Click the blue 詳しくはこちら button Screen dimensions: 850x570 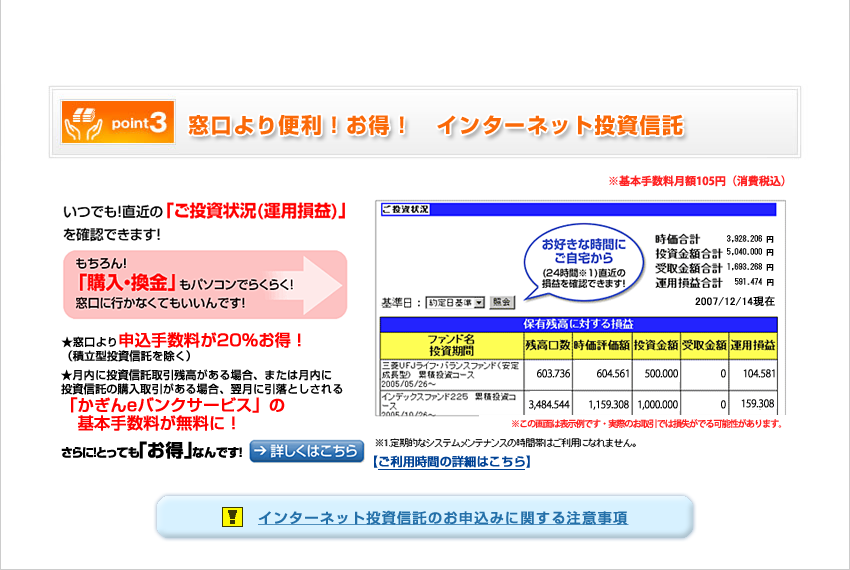pos(306,451)
